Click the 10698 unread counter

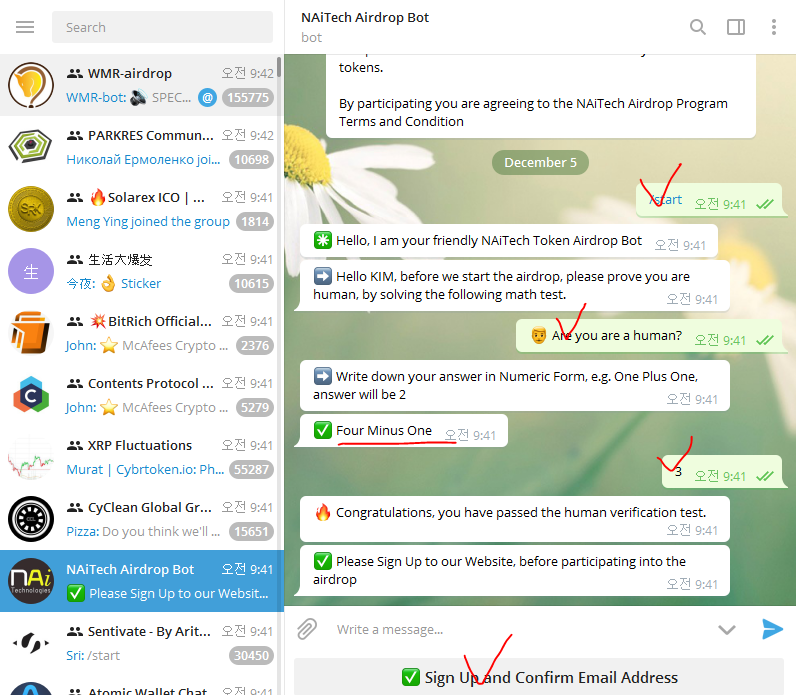coord(251,159)
